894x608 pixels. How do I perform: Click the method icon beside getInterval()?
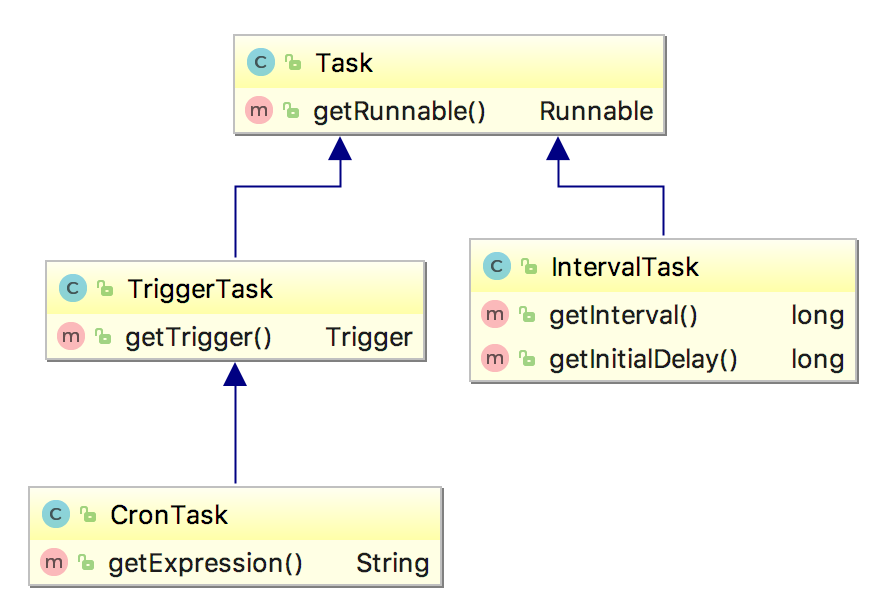[x=495, y=314]
